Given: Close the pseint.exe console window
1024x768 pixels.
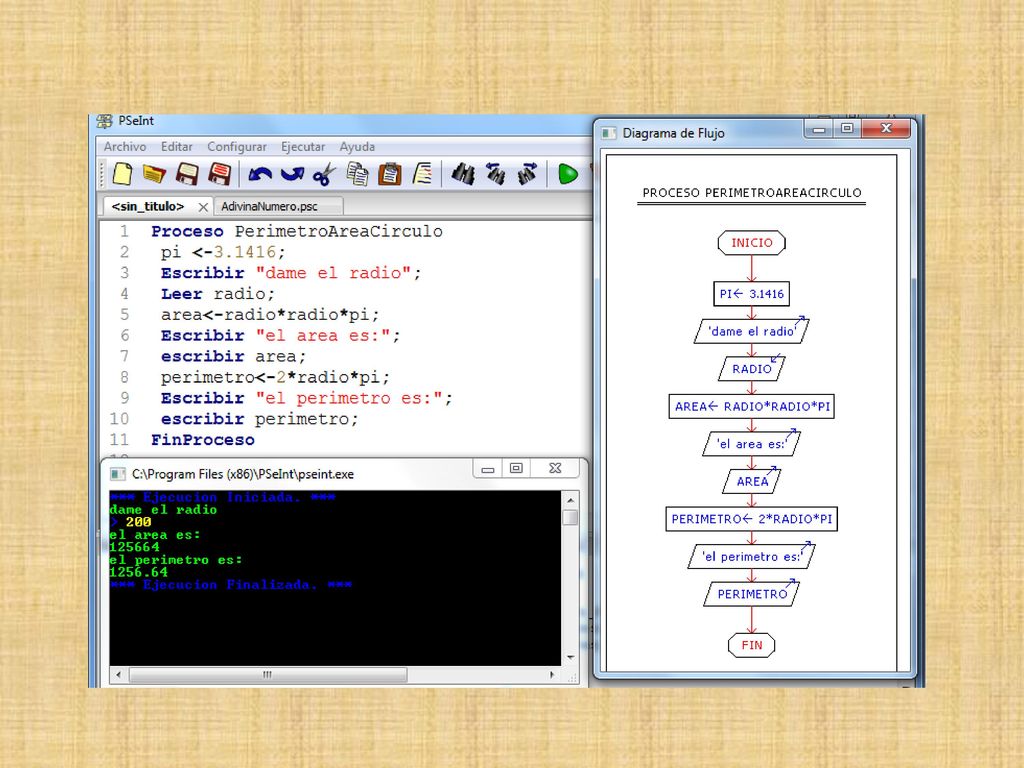Looking at the screenshot, I should coord(555,469).
